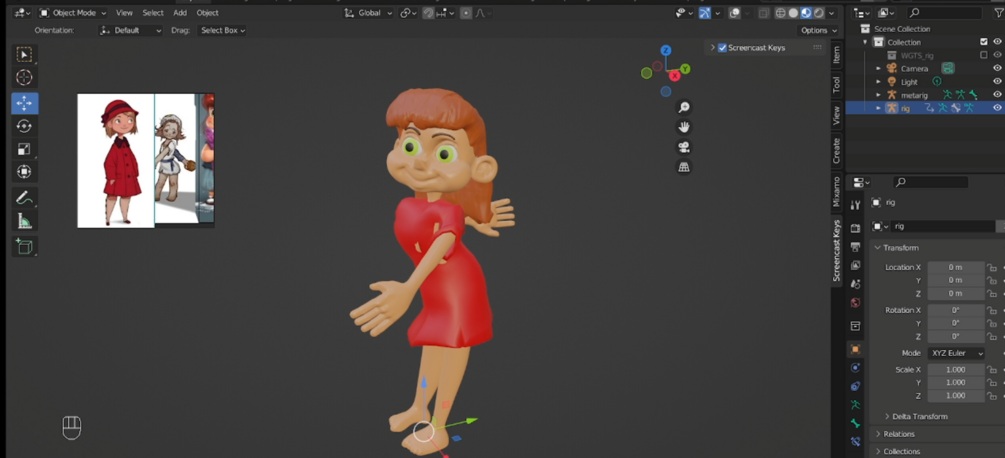
Task: Select the Scale tool
Action: (24, 149)
